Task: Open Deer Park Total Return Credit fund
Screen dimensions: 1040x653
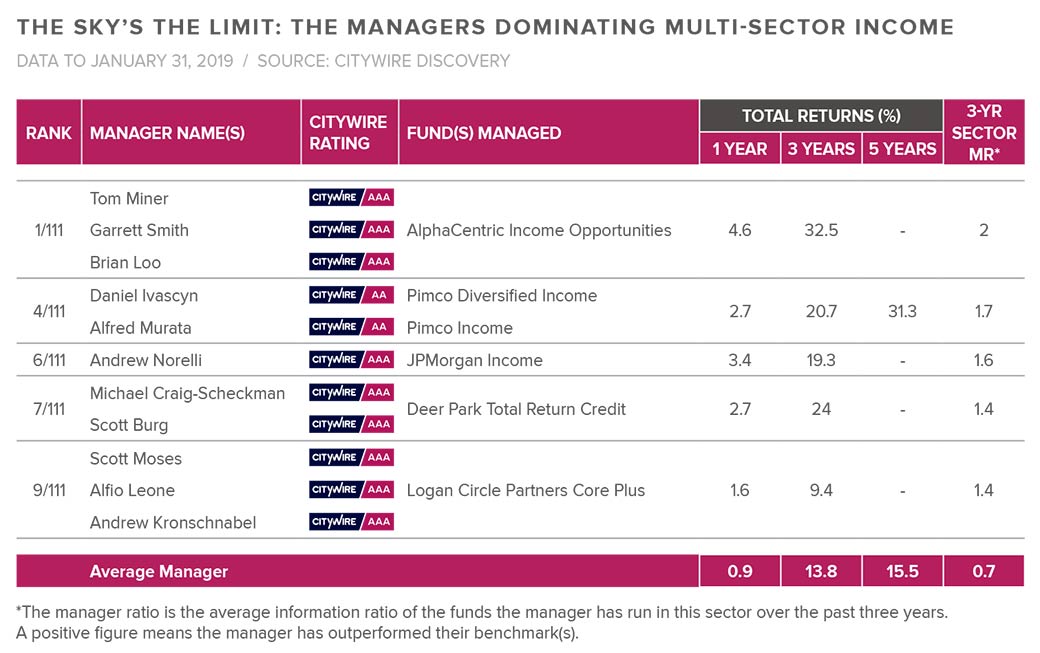Action: click(x=516, y=408)
